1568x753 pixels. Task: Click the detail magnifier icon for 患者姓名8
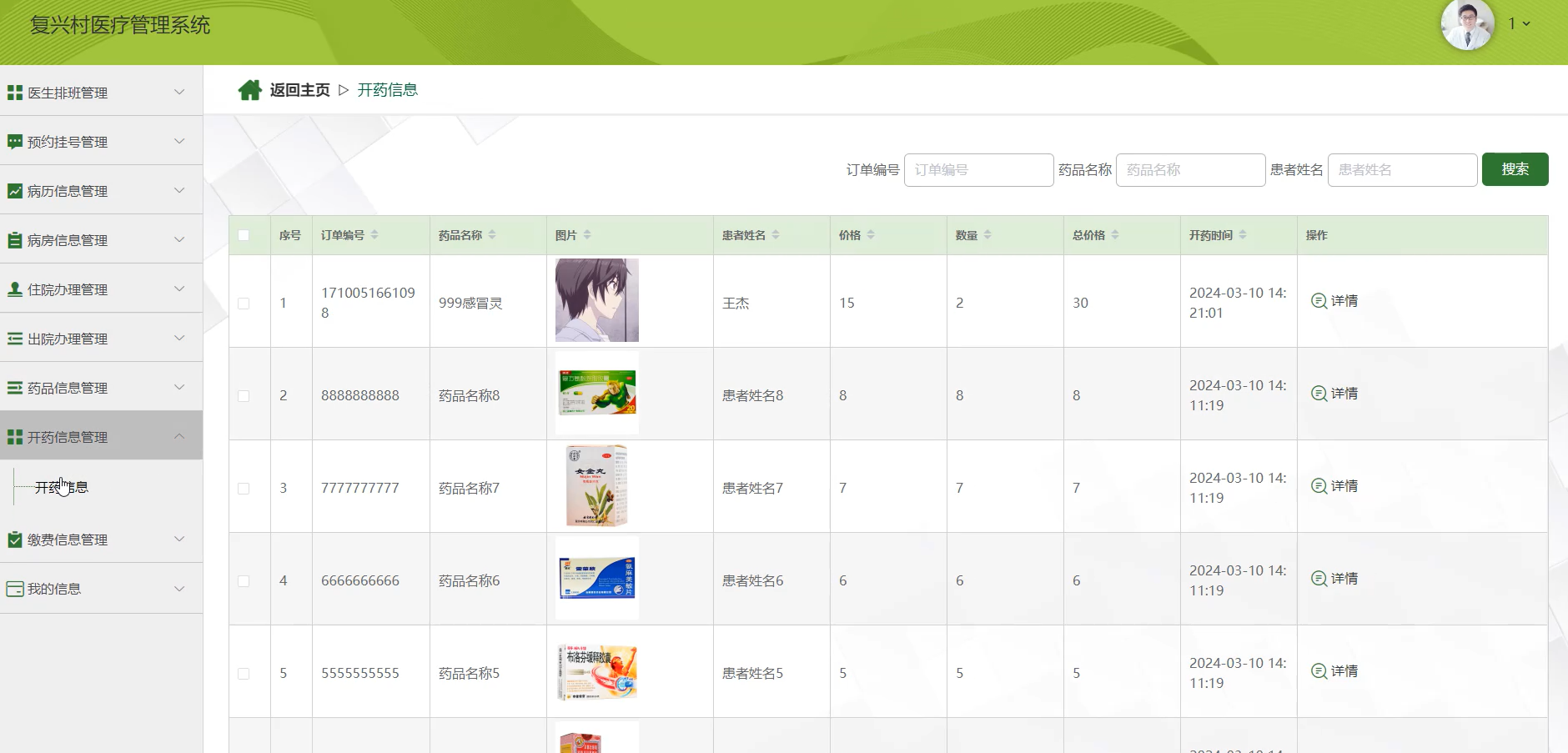pos(1319,394)
